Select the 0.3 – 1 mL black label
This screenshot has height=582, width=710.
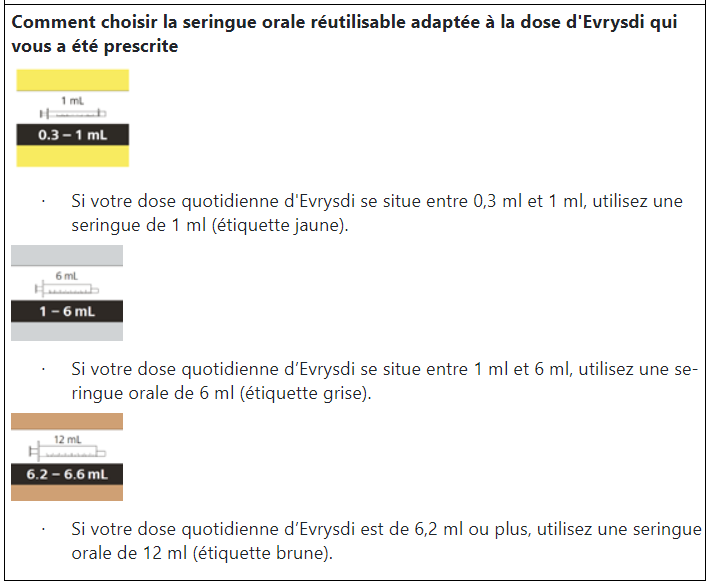[x=73, y=135]
